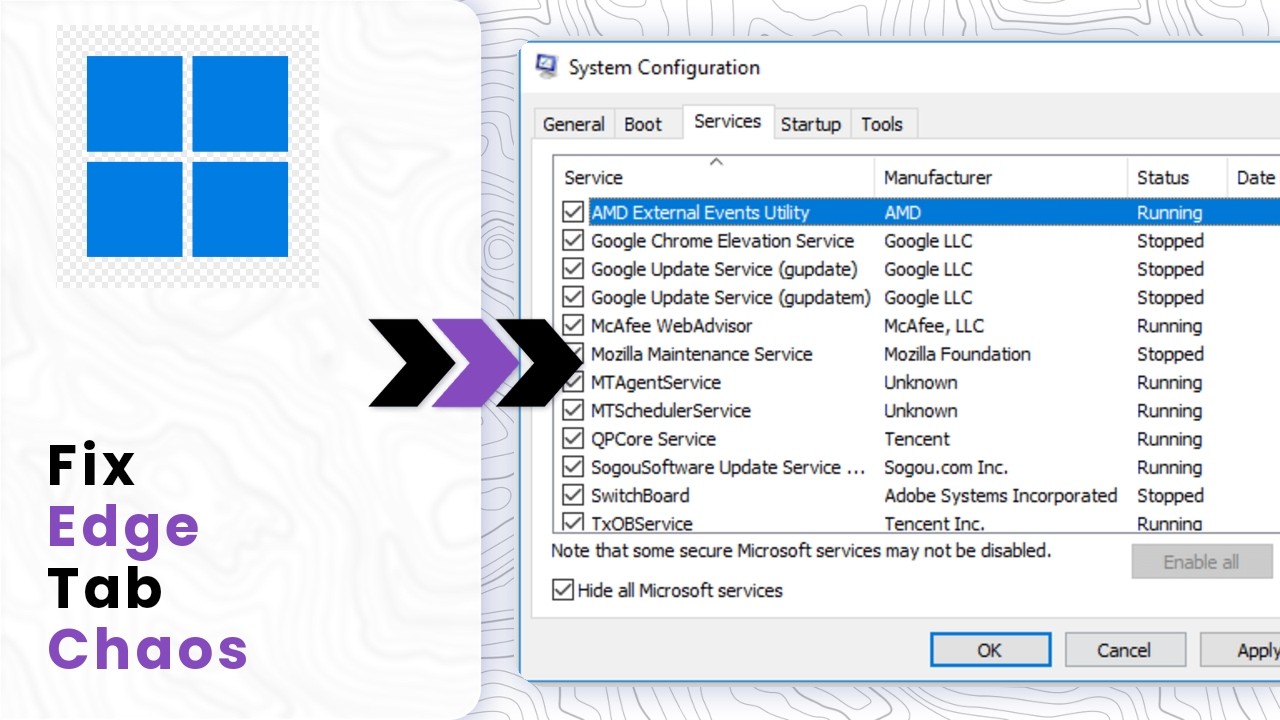Uncheck Google Chrome Elevation Service checkbox
The height and width of the screenshot is (720, 1280).
click(573, 240)
